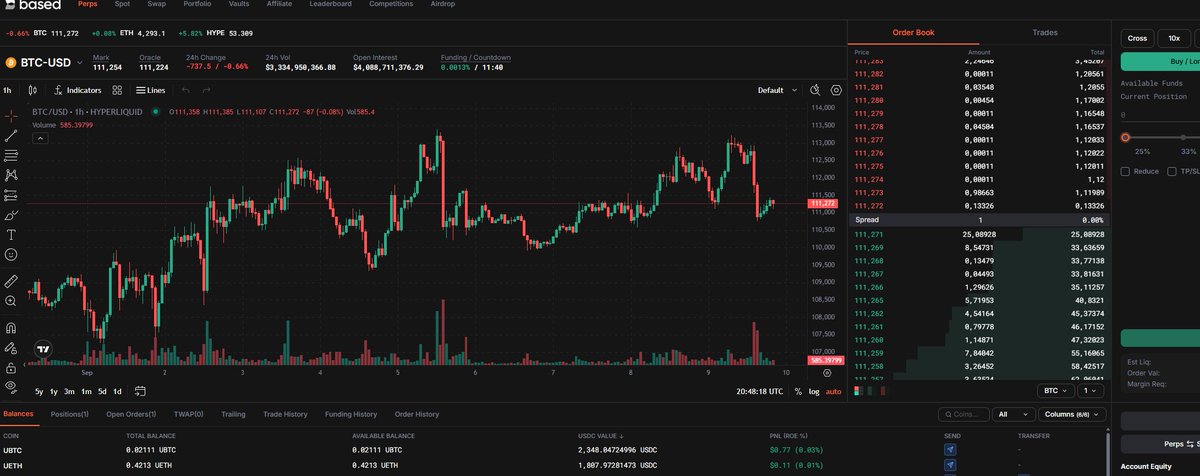The image size is (1200, 476).
Task: Select the ruler measure tool
Action: [11, 280]
